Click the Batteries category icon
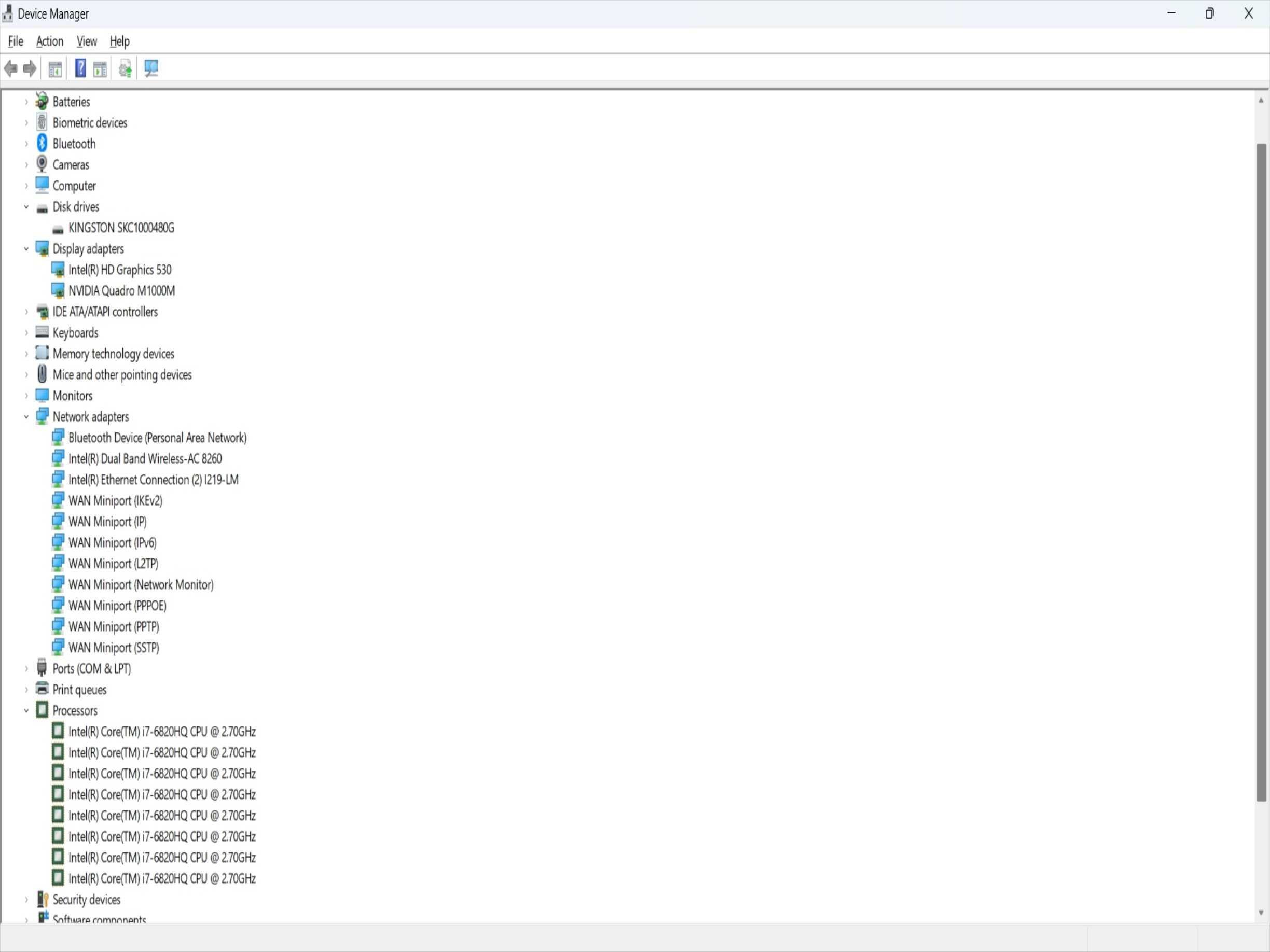 [42, 101]
